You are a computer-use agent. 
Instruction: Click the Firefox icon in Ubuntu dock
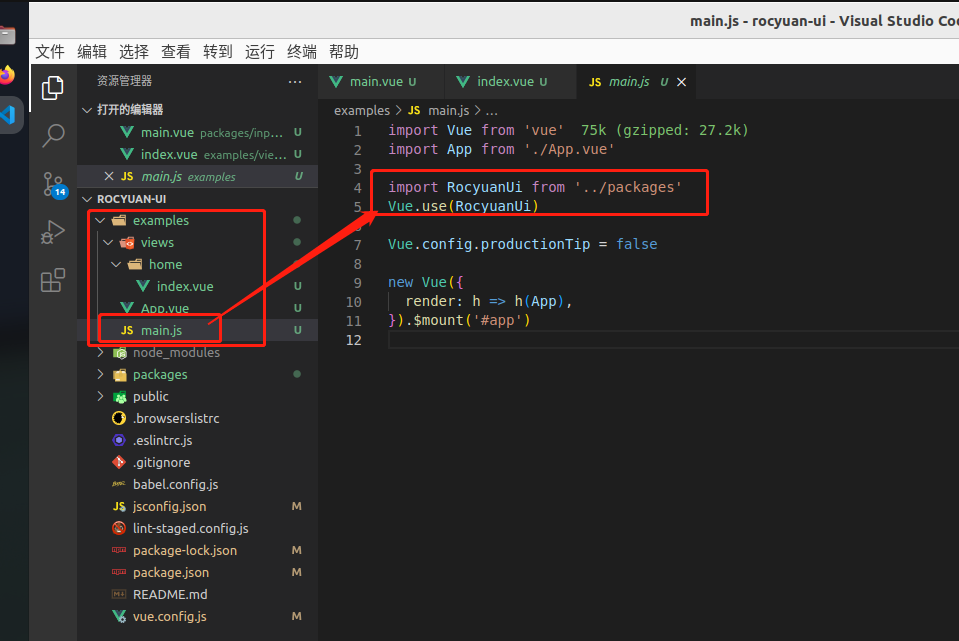[x=7, y=75]
